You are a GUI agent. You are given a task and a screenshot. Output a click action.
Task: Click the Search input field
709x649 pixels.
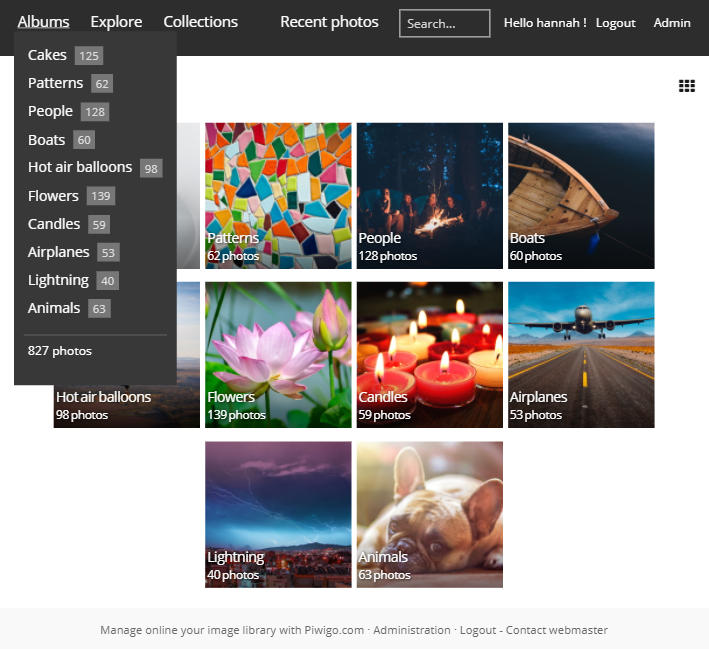tap(444, 23)
